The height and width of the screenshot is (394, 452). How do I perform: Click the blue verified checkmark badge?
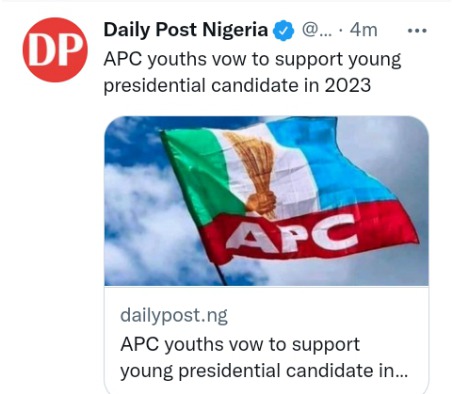(x=283, y=30)
